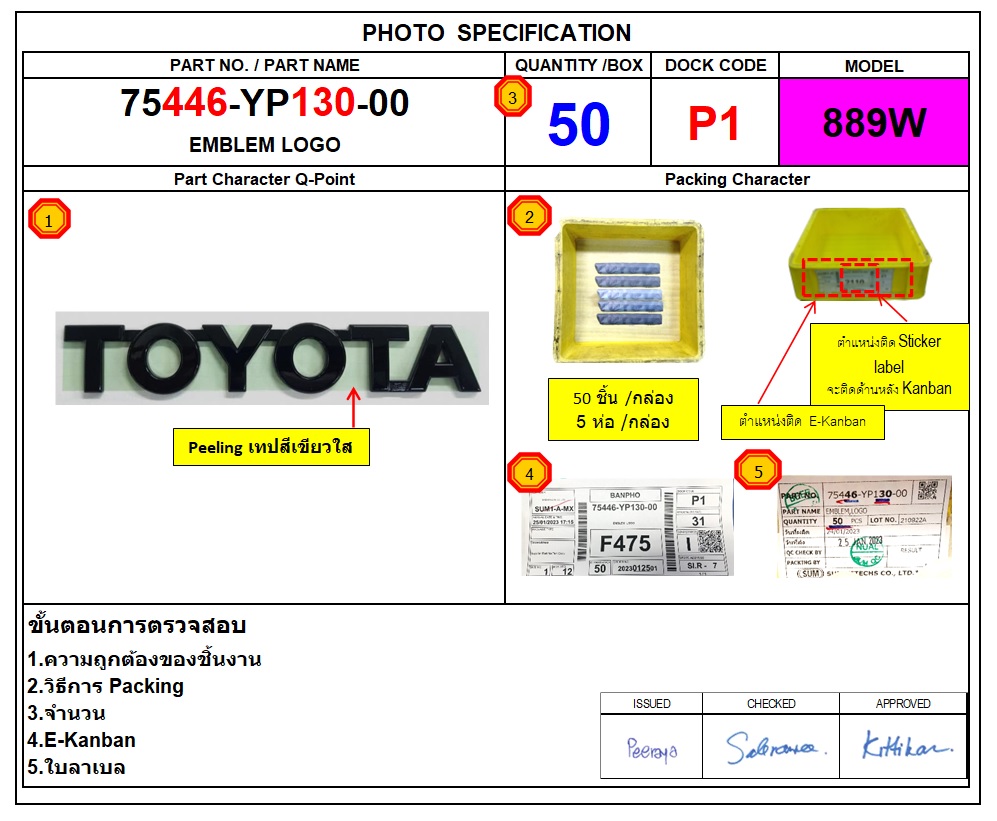
Task: Select inspection step 5.ใบลาเบล
Action: (x=76, y=767)
